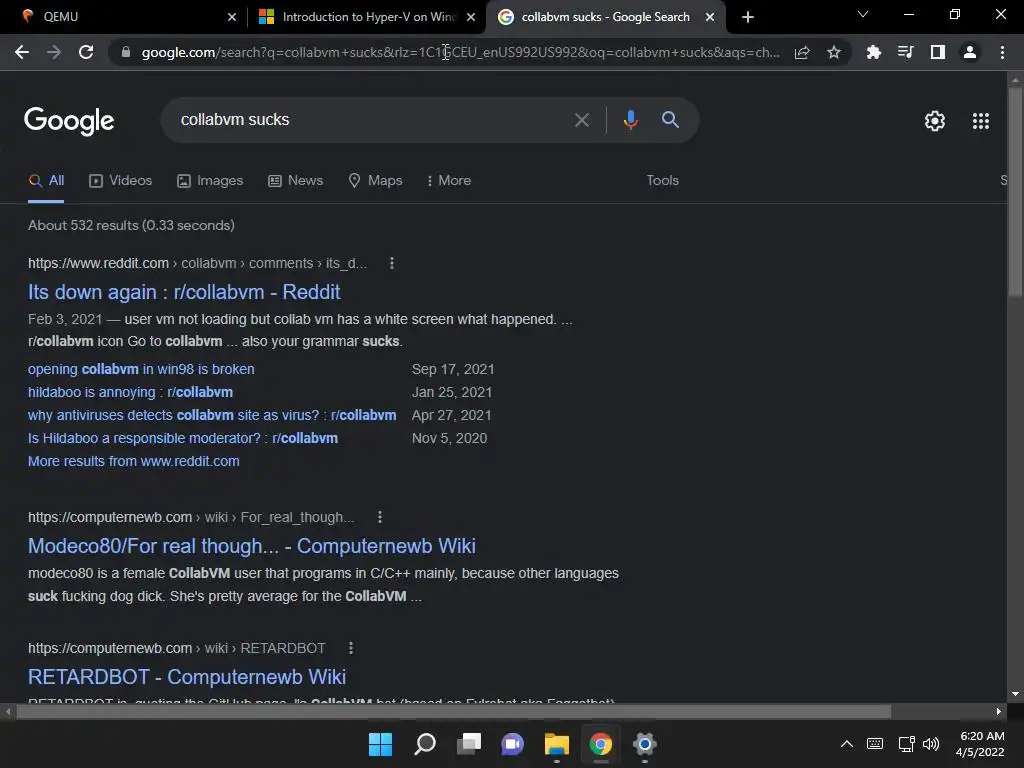Image resolution: width=1024 pixels, height=768 pixels.
Task: Go back to the previous page
Action: tap(22, 52)
